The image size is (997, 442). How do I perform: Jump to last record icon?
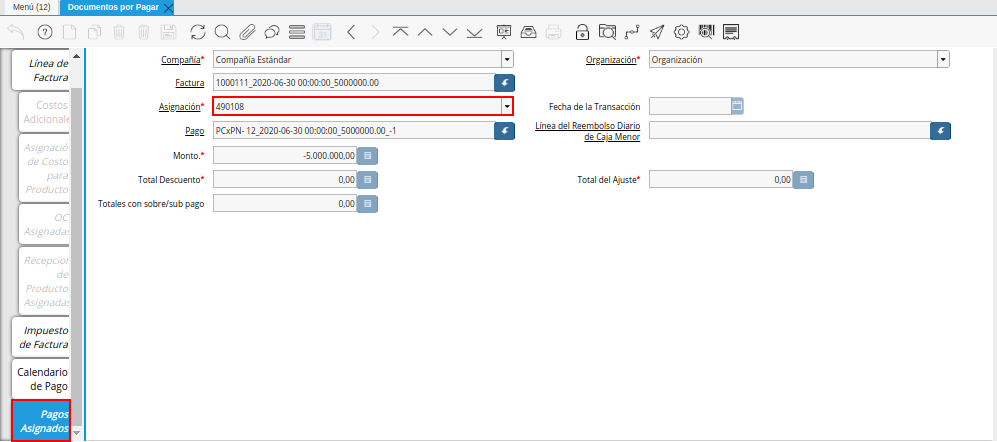[x=474, y=32]
